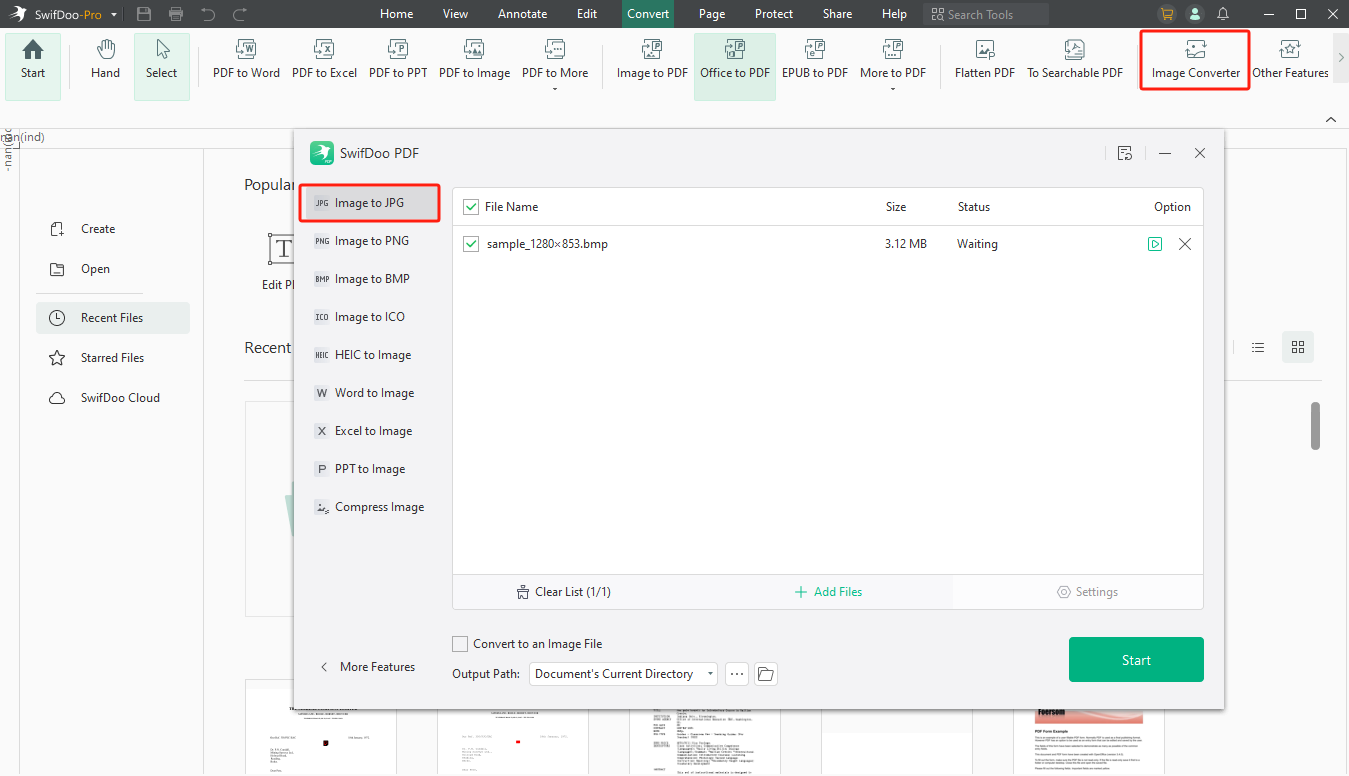Open the Office to PDF tool
Viewport: 1349px width, 776px height.
tap(735, 66)
